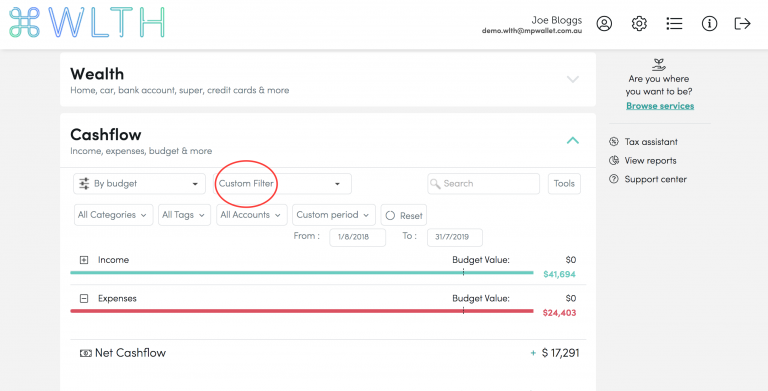
Task: Expand the Wealth section
Action: point(573,79)
